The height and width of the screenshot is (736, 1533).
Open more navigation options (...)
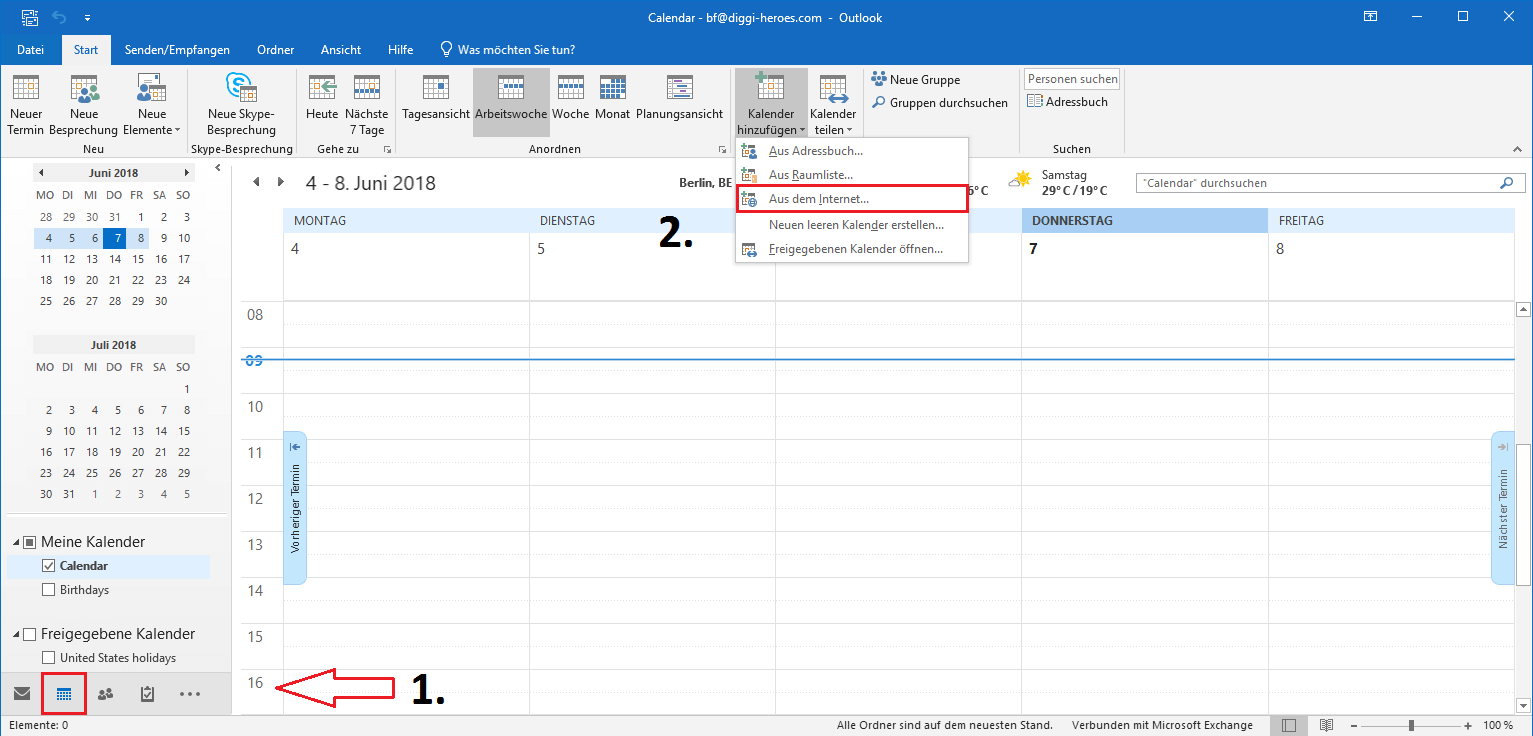point(190,694)
